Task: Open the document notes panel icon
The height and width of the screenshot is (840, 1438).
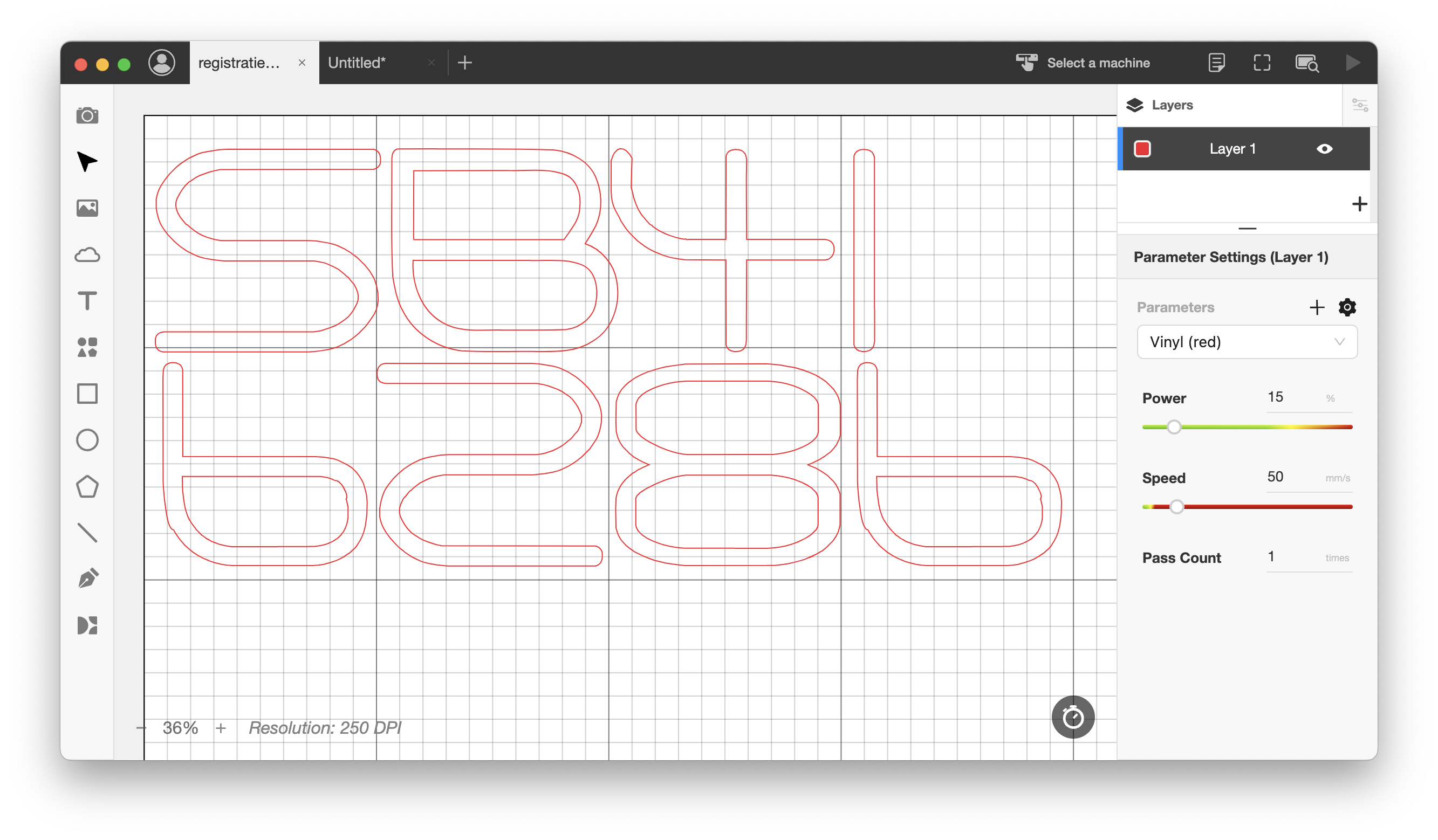Action: click(x=1217, y=63)
